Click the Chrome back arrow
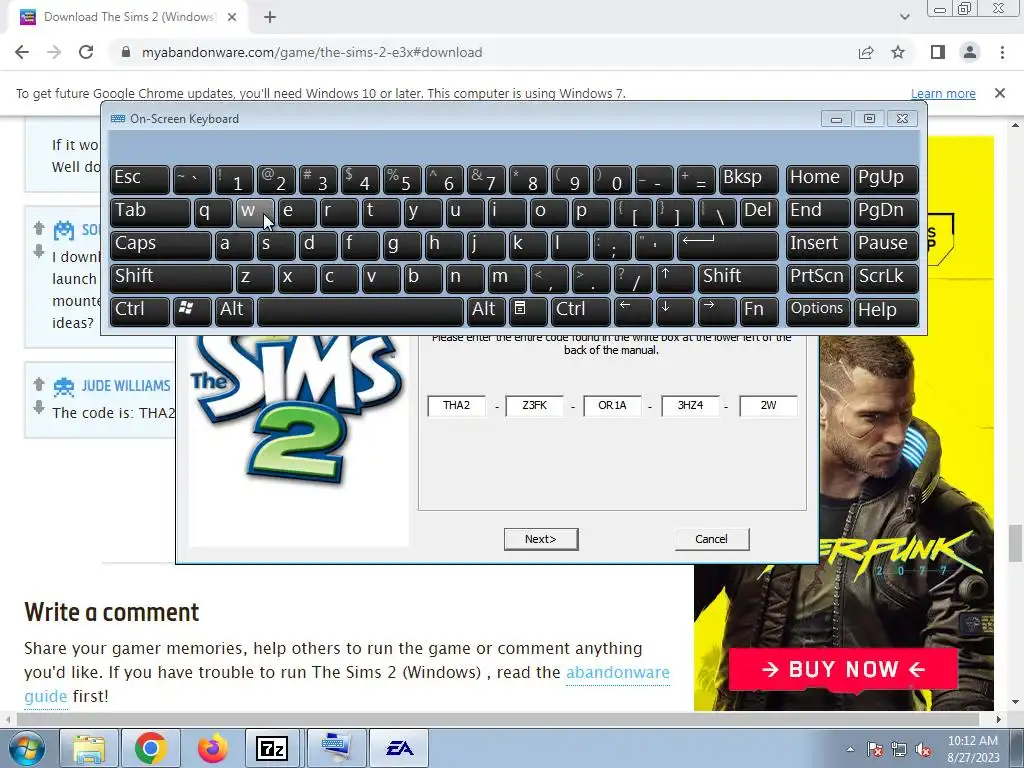This screenshot has width=1024, height=768. (22, 52)
